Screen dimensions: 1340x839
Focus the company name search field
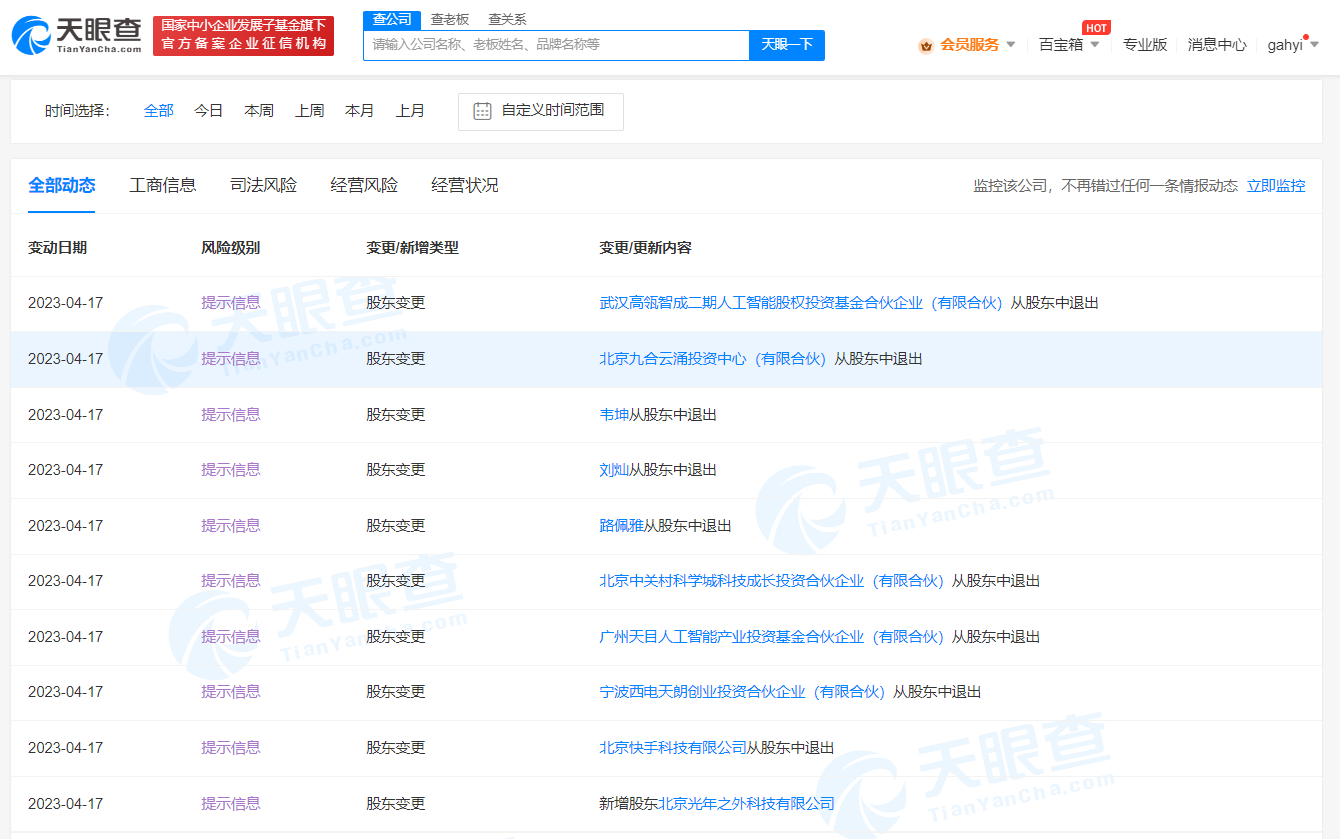click(556, 45)
